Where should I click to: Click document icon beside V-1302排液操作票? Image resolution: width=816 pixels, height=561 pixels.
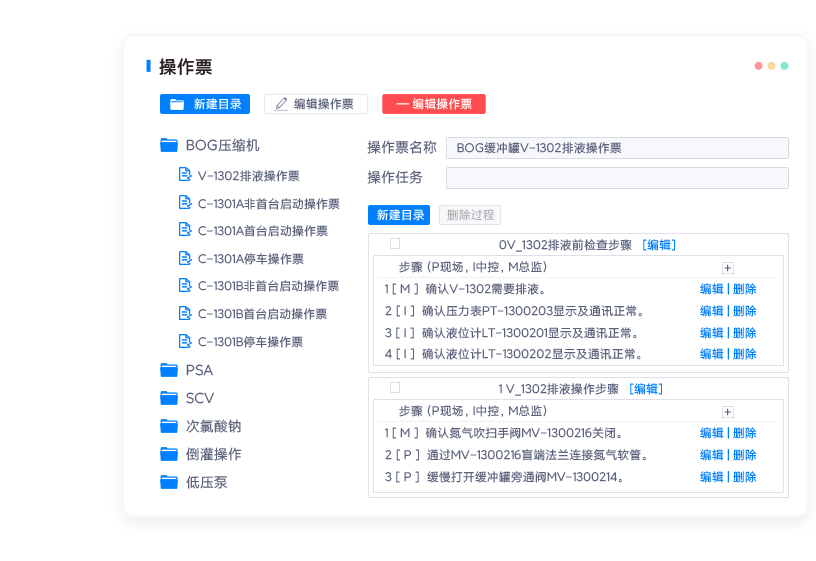point(185,175)
